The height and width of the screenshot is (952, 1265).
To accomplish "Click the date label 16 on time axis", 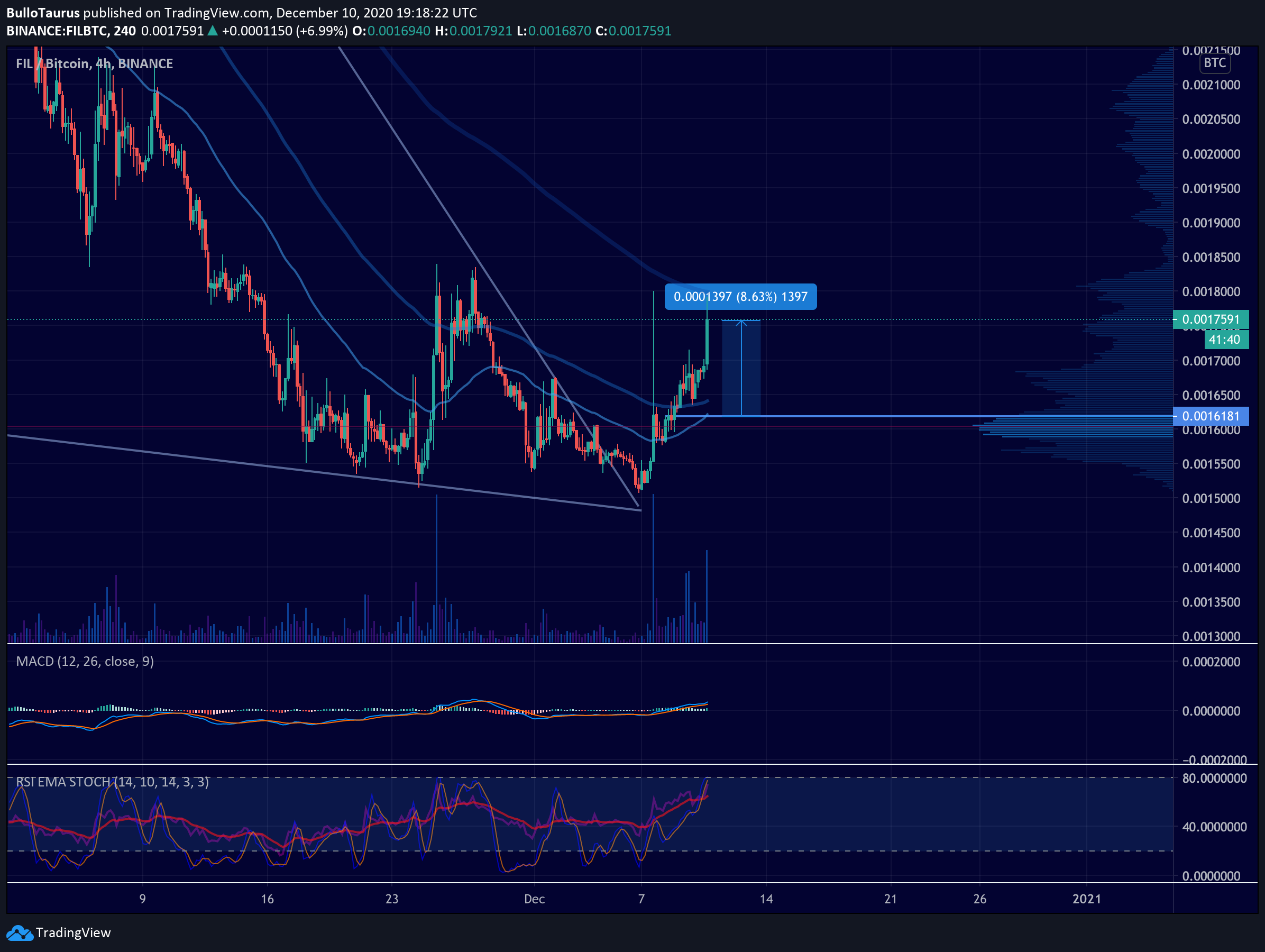I will click(x=267, y=900).
